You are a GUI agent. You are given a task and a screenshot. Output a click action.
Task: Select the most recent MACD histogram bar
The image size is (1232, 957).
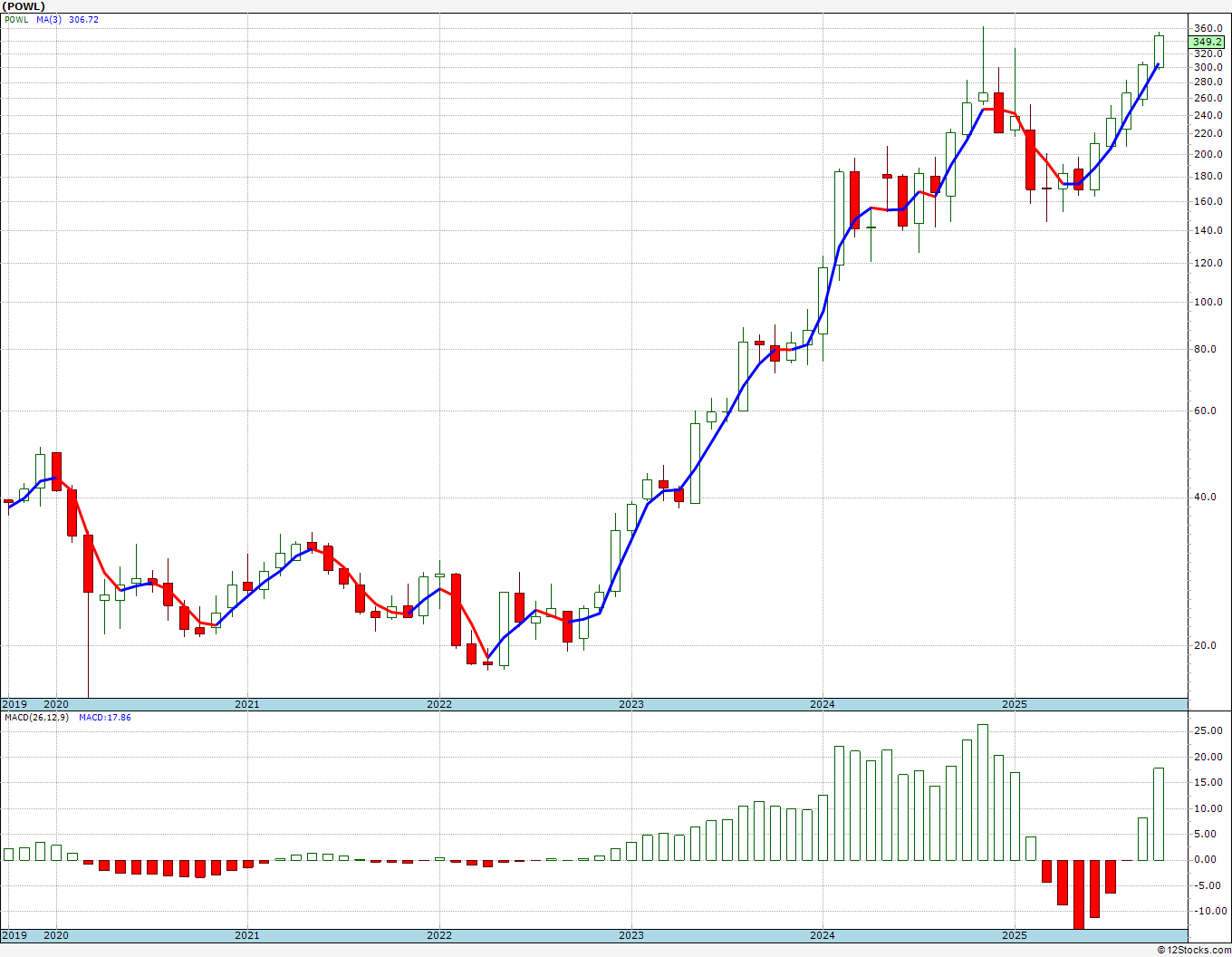pyautogui.click(x=1159, y=814)
